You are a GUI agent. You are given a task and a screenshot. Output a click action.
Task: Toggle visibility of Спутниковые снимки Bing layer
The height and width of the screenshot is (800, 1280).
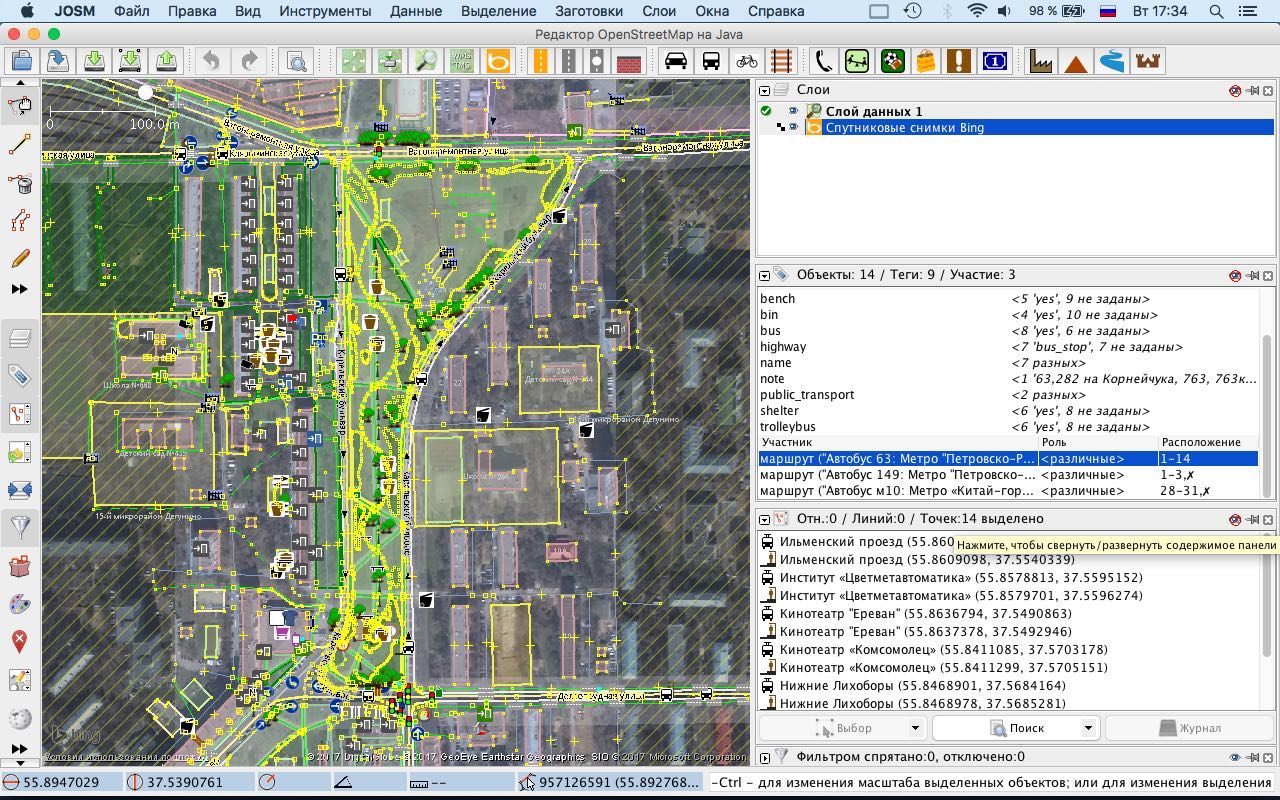793,128
